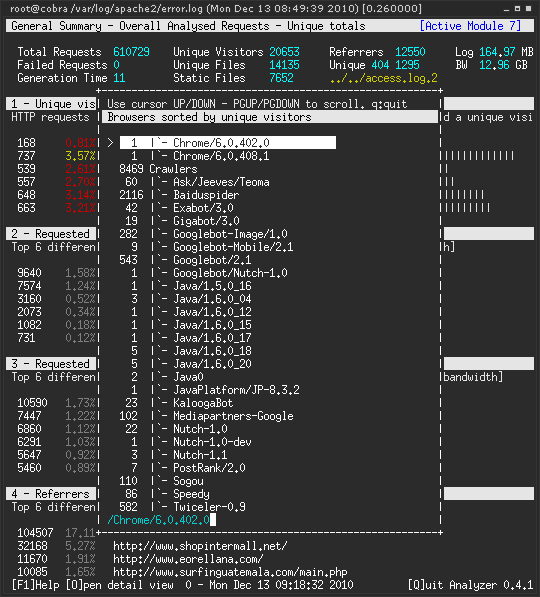Click the Unique Visitors value 20653
540x597 pixels.
284,52
